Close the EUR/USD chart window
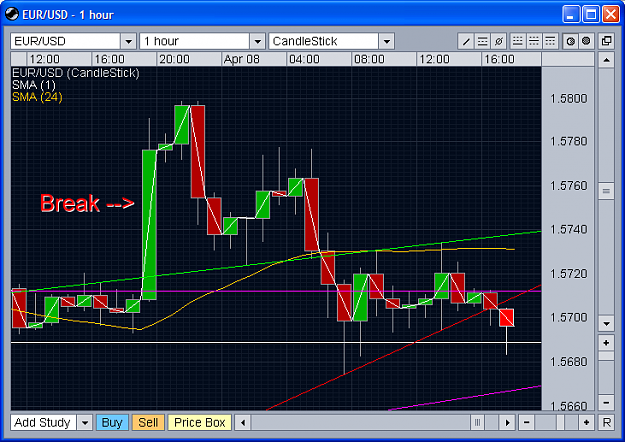625x442 pixels. pos(611,14)
